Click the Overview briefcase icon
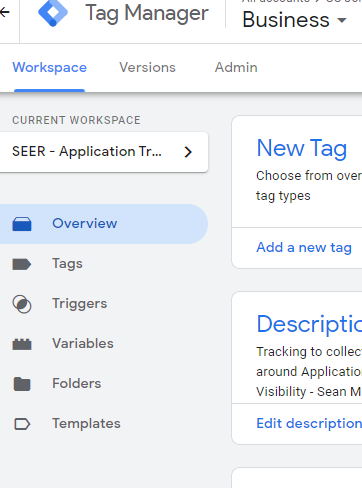Viewport: 362px width, 488px height. click(x=22, y=224)
